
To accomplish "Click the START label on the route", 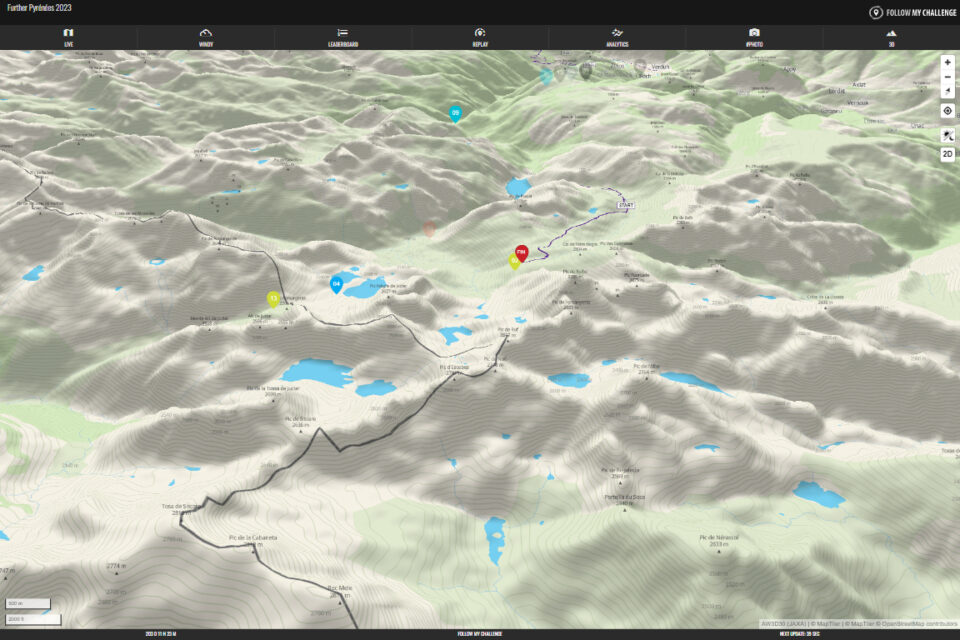I will pos(625,205).
